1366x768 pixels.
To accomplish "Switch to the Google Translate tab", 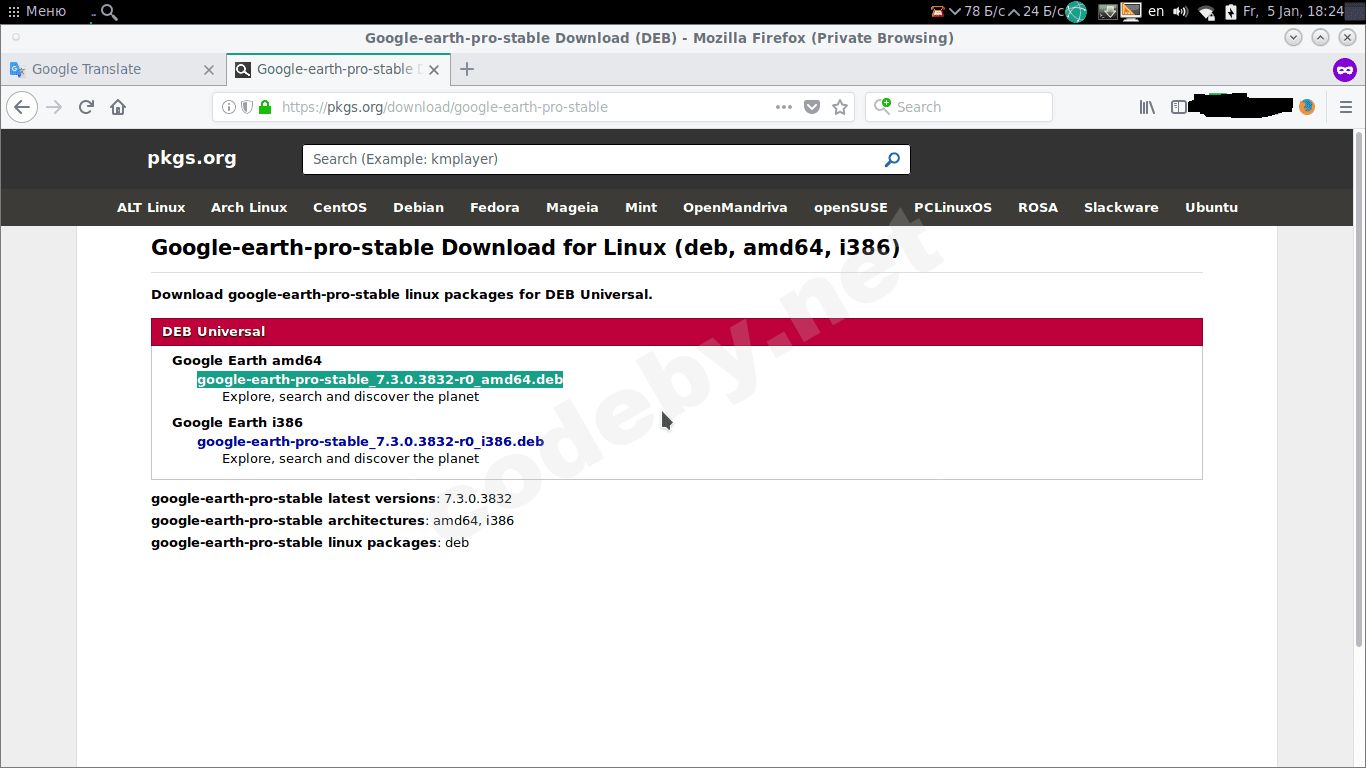I will click(x=112, y=69).
